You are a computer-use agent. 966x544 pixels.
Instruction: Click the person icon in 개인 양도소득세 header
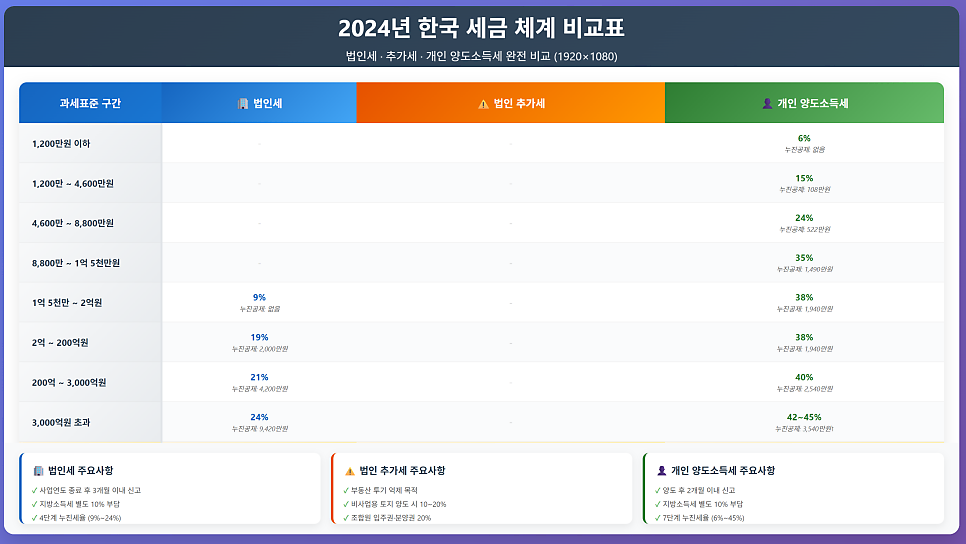[x=767, y=103]
